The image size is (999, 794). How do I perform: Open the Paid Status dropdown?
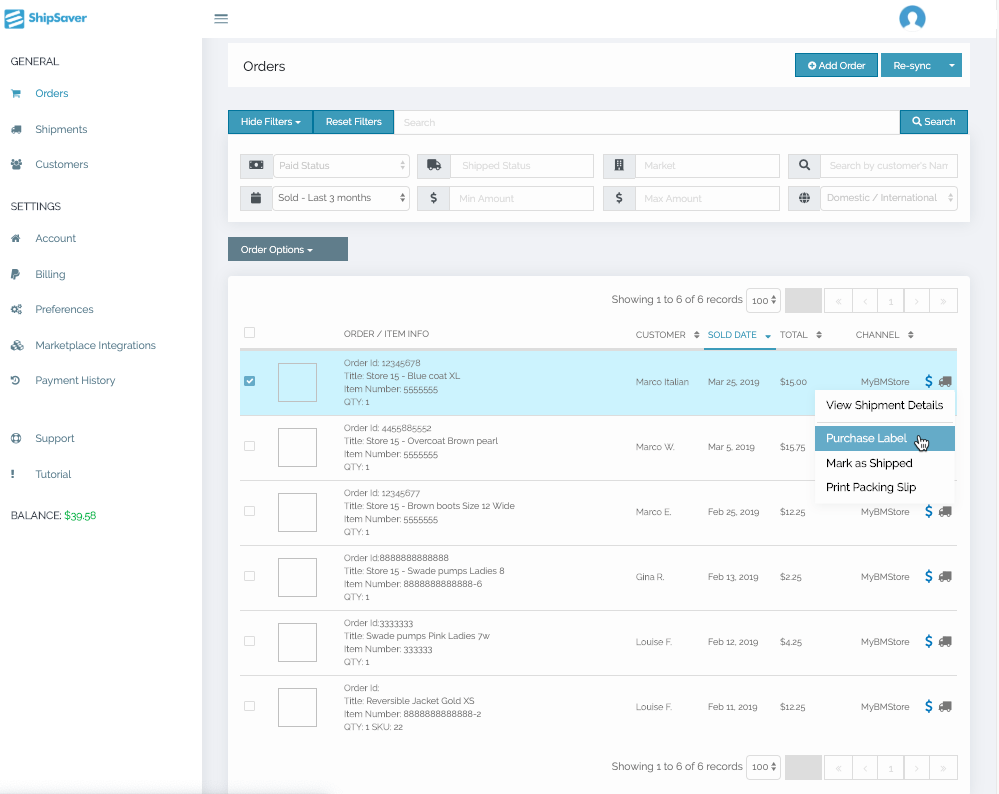[341, 166]
